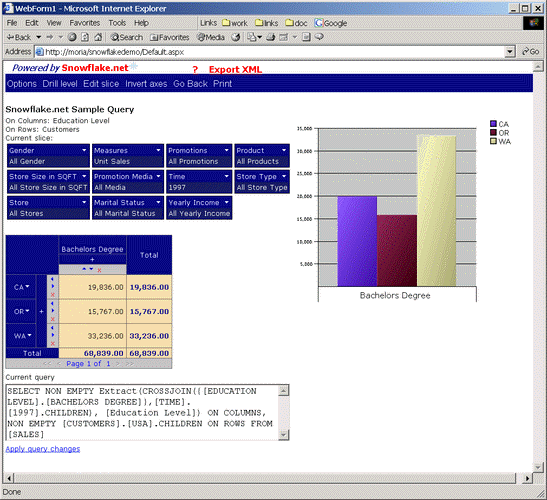Open the Edit menu
Viewport: 547px width, 500px height.
(32, 23)
